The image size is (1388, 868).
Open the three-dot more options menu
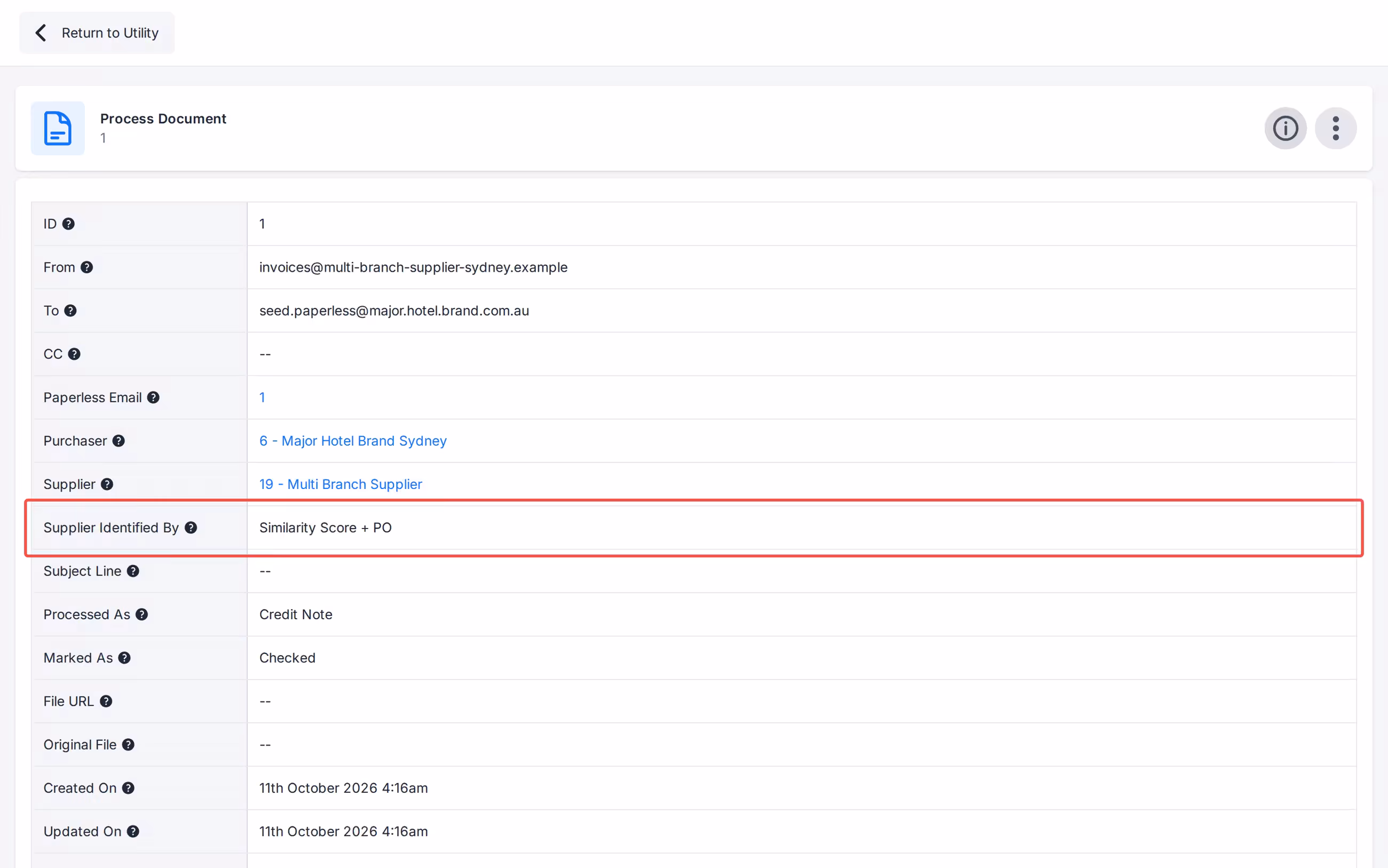1335,128
